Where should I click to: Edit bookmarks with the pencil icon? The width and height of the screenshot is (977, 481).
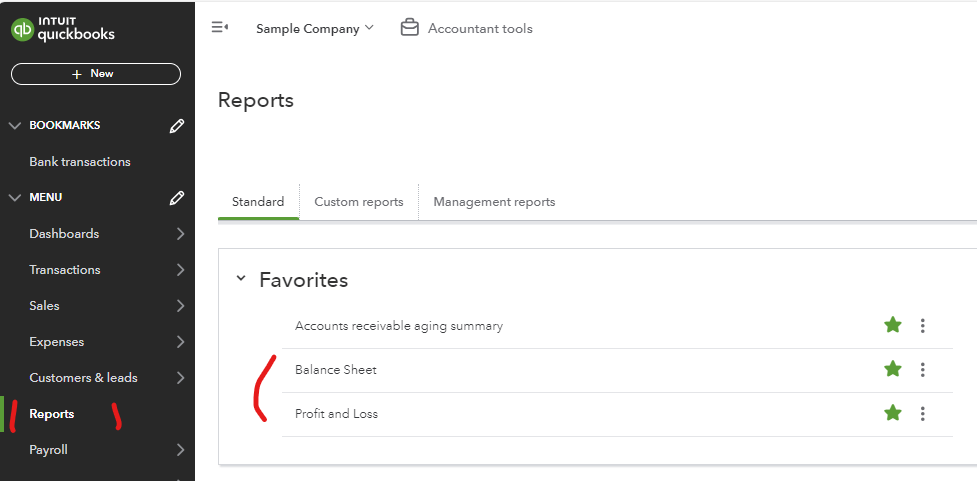point(177,126)
